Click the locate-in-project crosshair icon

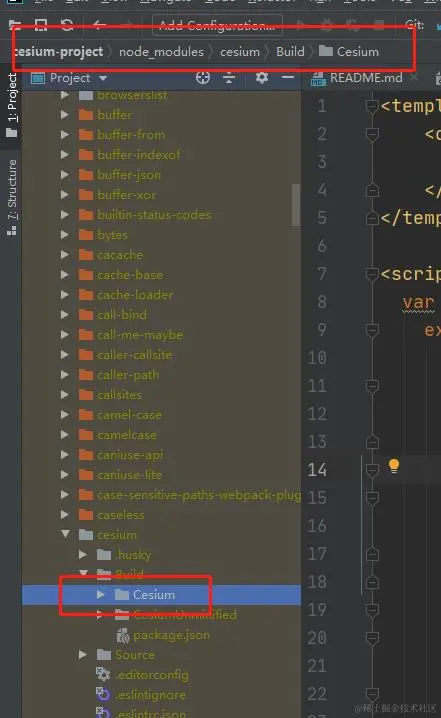tap(203, 78)
